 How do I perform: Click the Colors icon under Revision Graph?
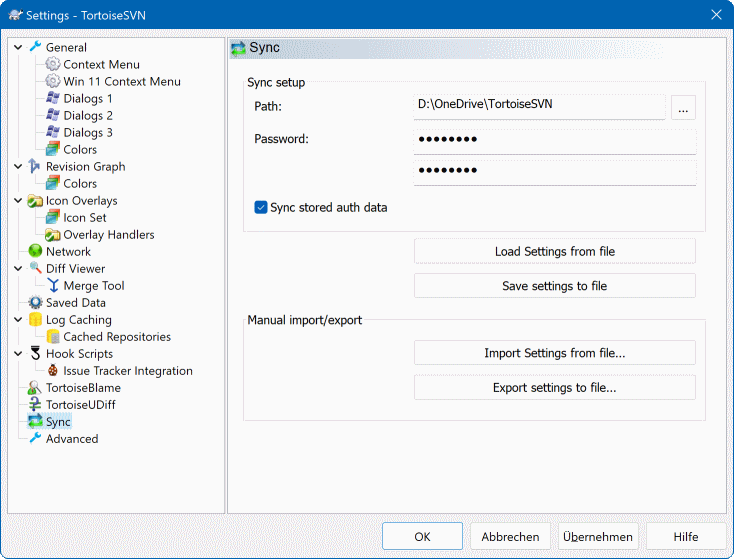pos(53,183)
